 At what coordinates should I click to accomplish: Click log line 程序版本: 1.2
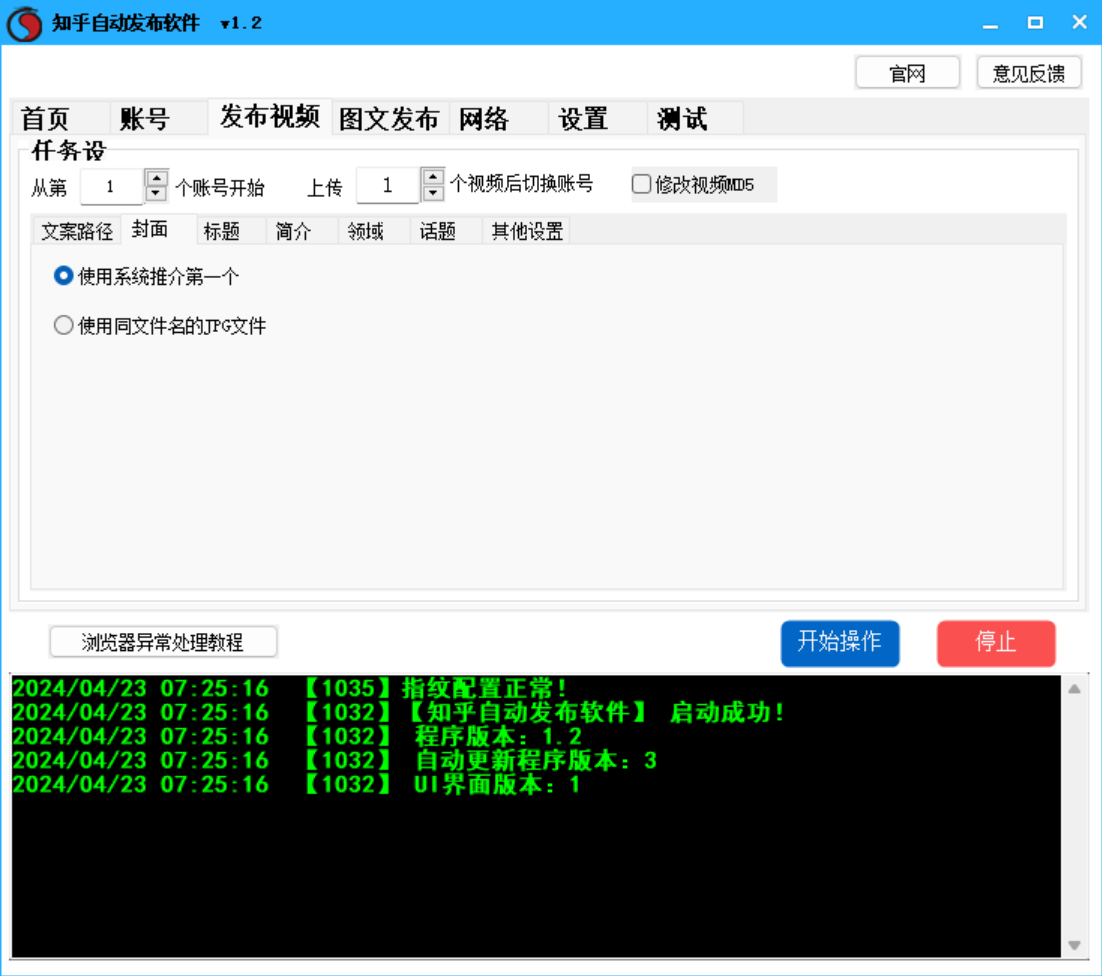[498, 736]
